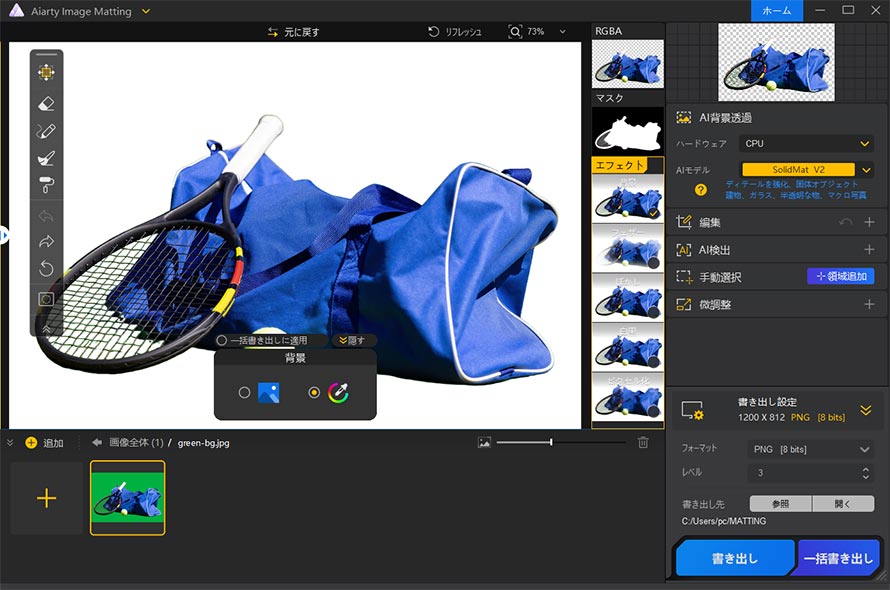Click the trash icon to delete image

(x=643, y=442)
